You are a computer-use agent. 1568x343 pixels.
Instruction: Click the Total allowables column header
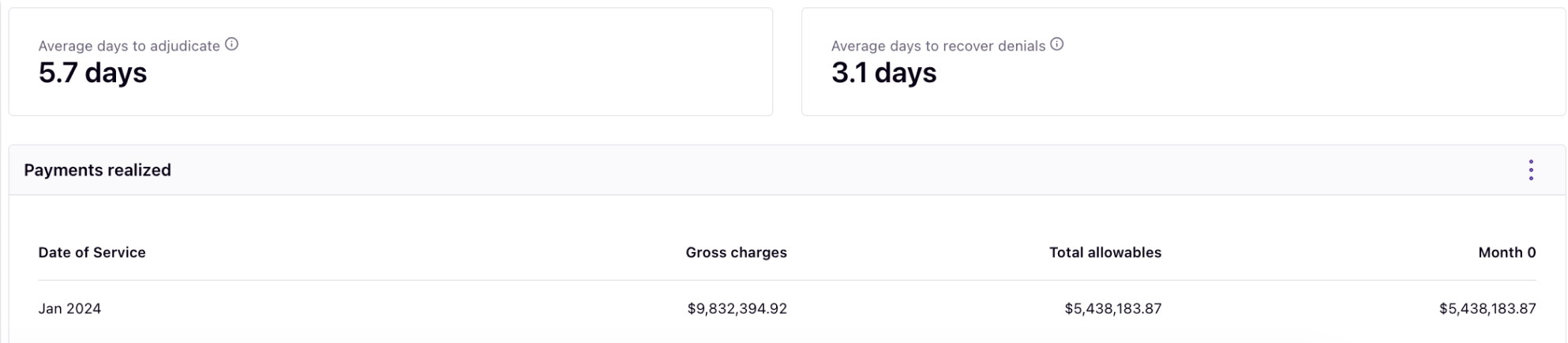pos(1105,252)
